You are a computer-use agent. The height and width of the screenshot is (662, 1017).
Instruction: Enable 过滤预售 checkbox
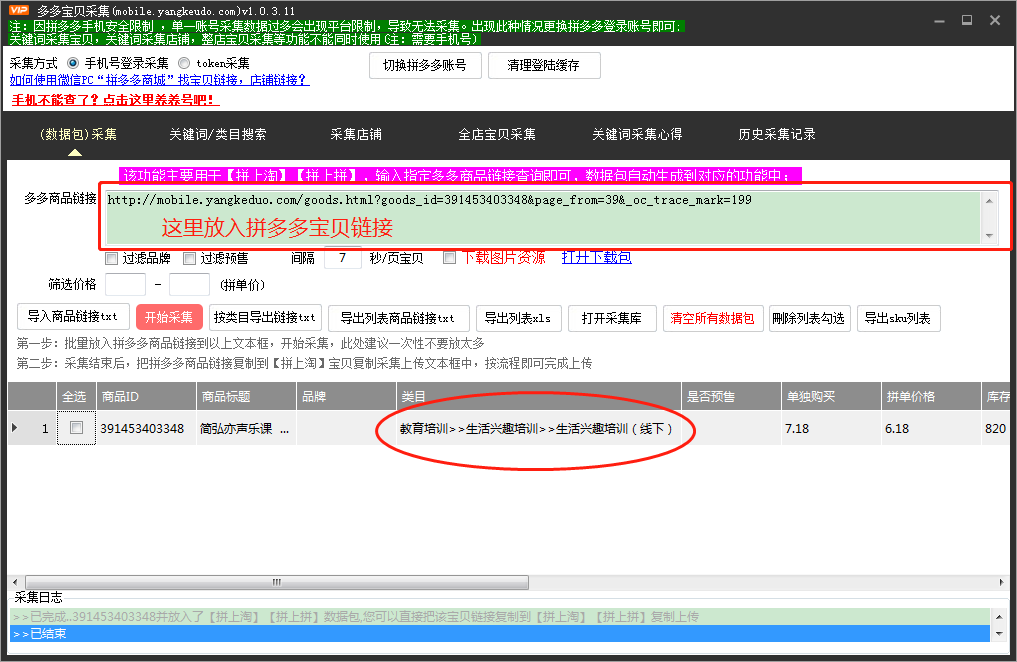pyautogui.click(x=189, y=259)
